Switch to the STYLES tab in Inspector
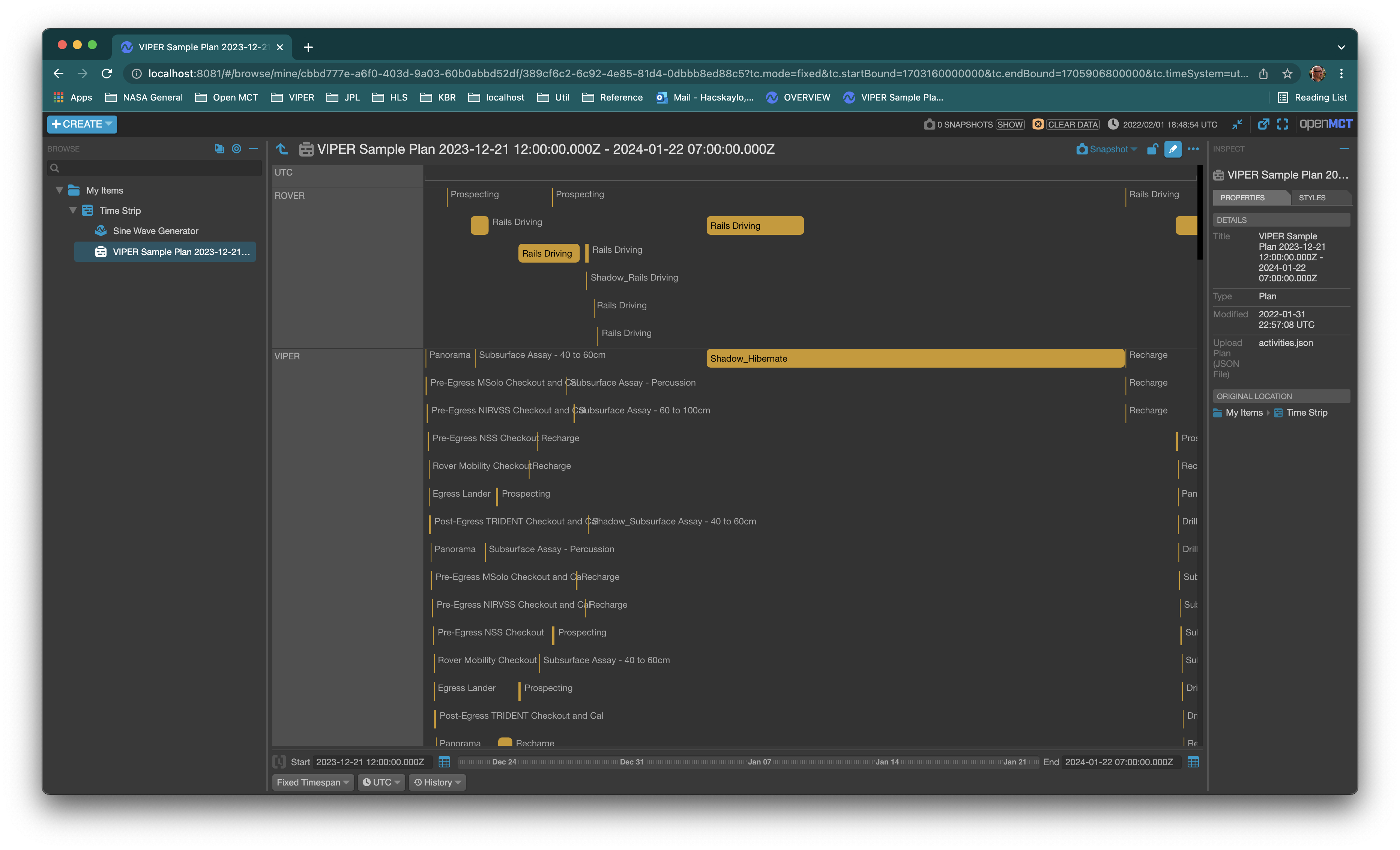 (x=1312, y=197)
